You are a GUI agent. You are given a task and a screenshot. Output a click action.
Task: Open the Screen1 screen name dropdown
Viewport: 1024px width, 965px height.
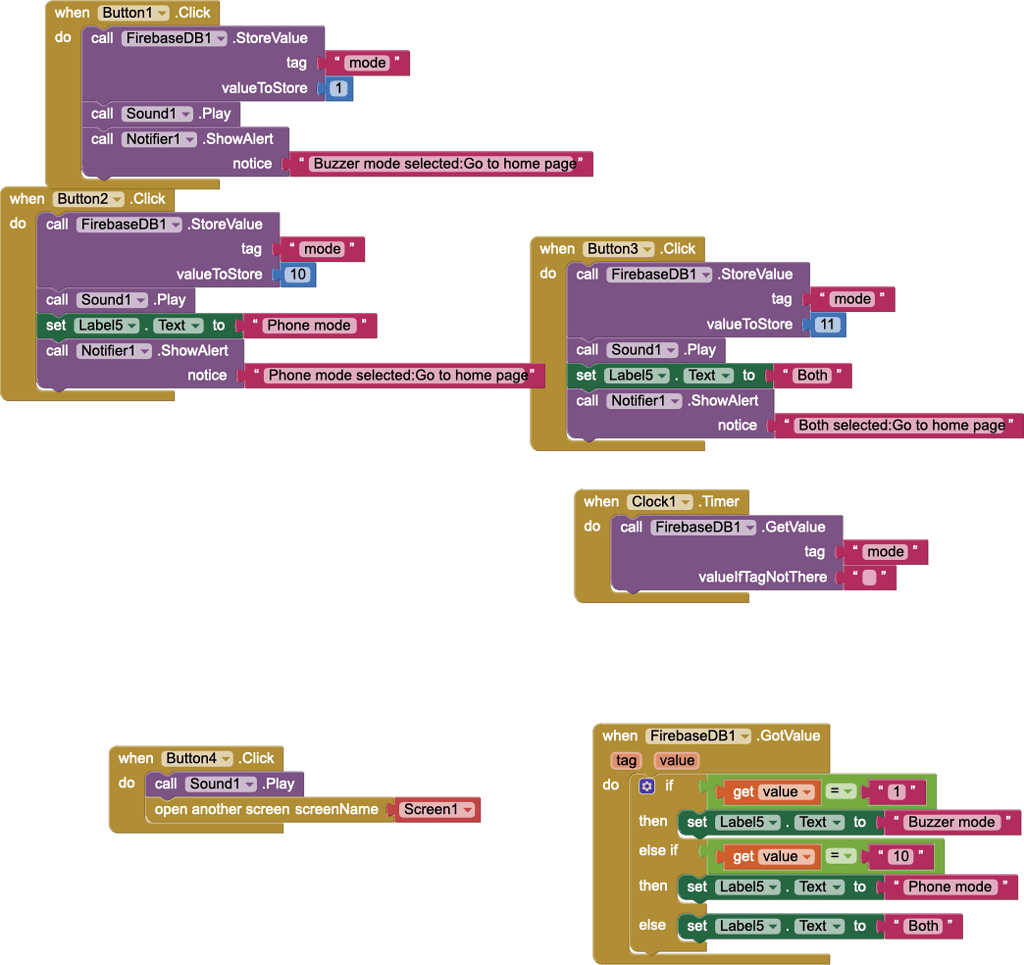coord(466,810)
